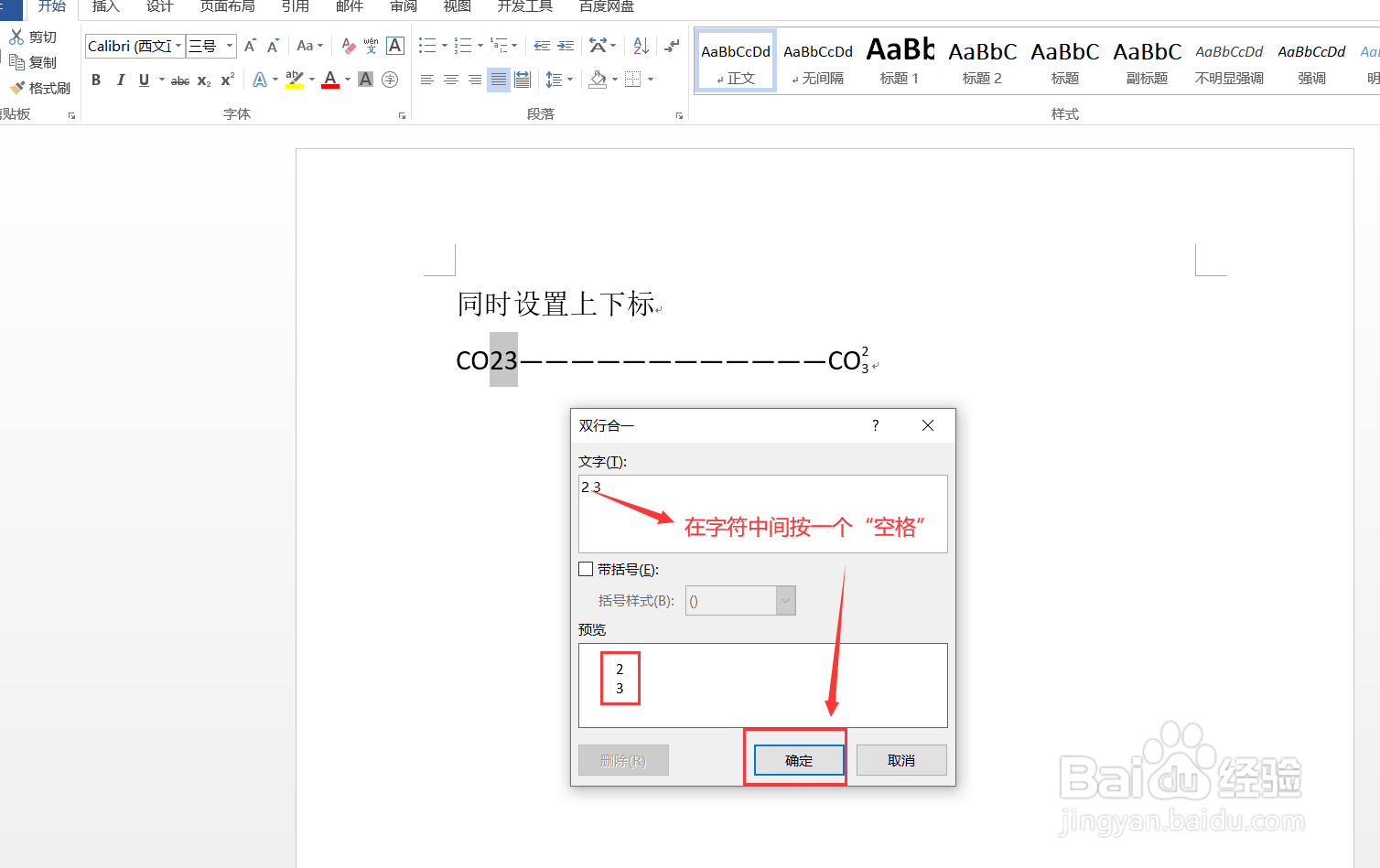Open the 视图 tab
The height and width of the screenshot is (868, 1380).
458,6
